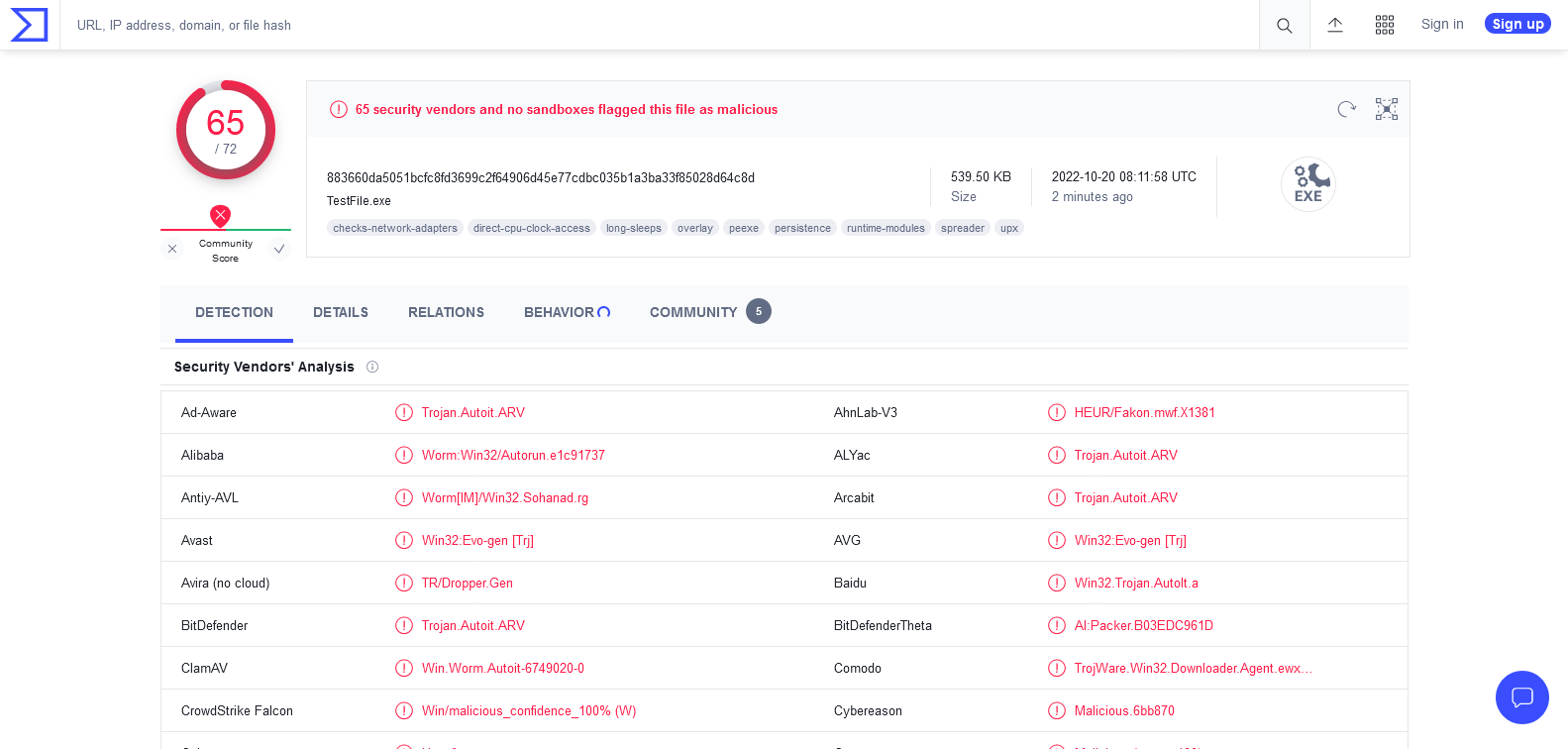Focus the URL, IP, domain search field

659,25
